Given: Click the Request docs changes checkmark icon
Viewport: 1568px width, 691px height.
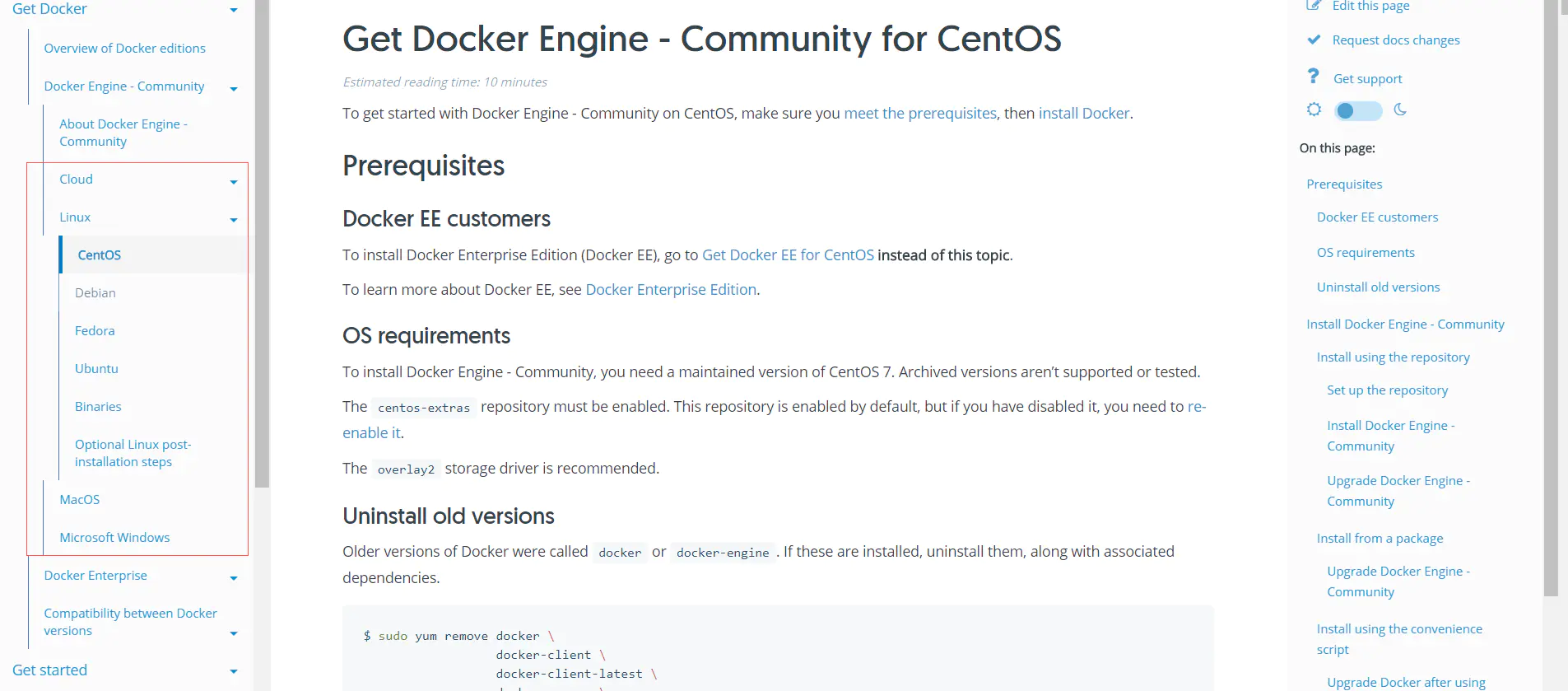Looking at the screenshot, I should pyautogui.click(x=1314, y=40).
